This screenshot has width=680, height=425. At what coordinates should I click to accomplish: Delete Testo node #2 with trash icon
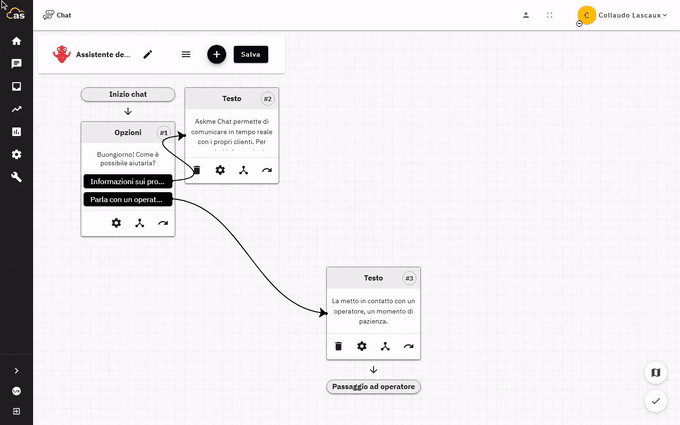click(197, 170)
